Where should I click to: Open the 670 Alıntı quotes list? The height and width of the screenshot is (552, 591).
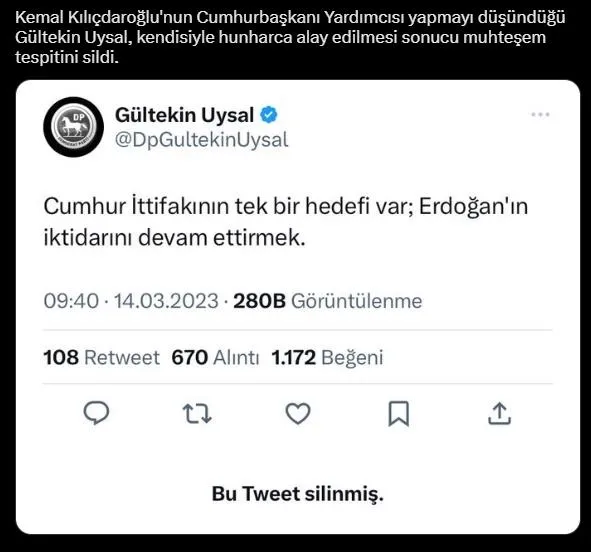point(215,357)
